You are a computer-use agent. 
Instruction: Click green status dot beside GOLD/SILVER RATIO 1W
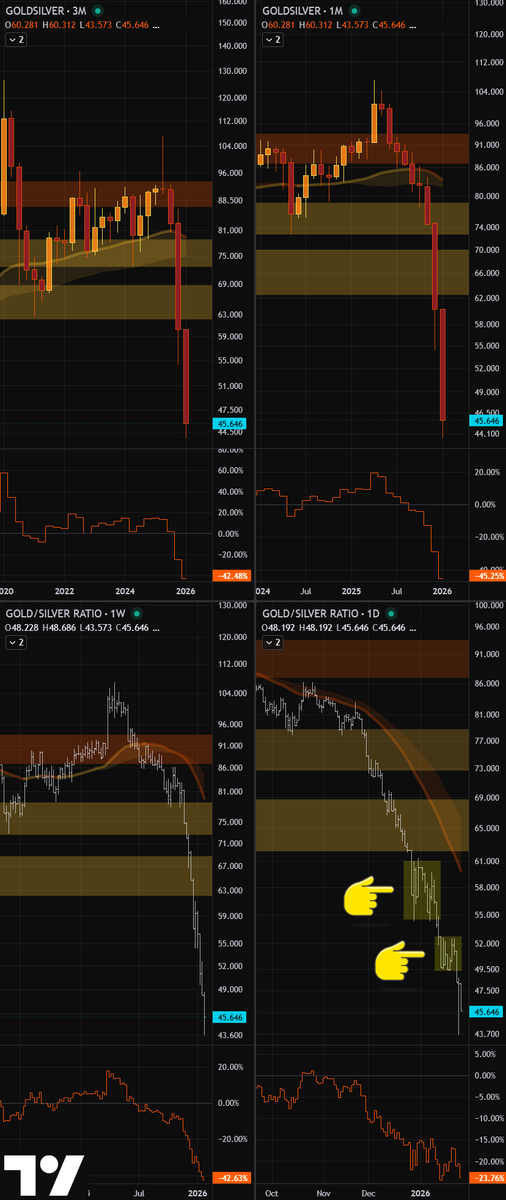point(135,613)
